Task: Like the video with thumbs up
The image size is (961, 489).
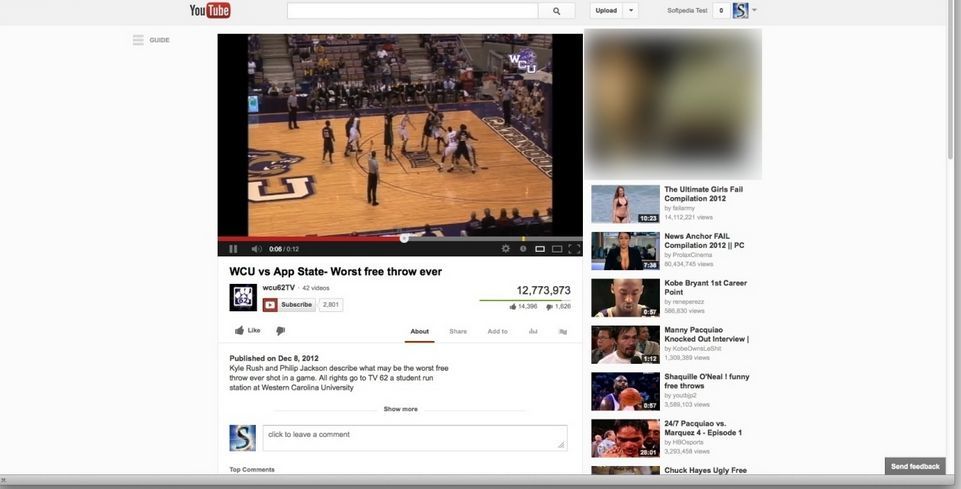Action: pos(248,330)
